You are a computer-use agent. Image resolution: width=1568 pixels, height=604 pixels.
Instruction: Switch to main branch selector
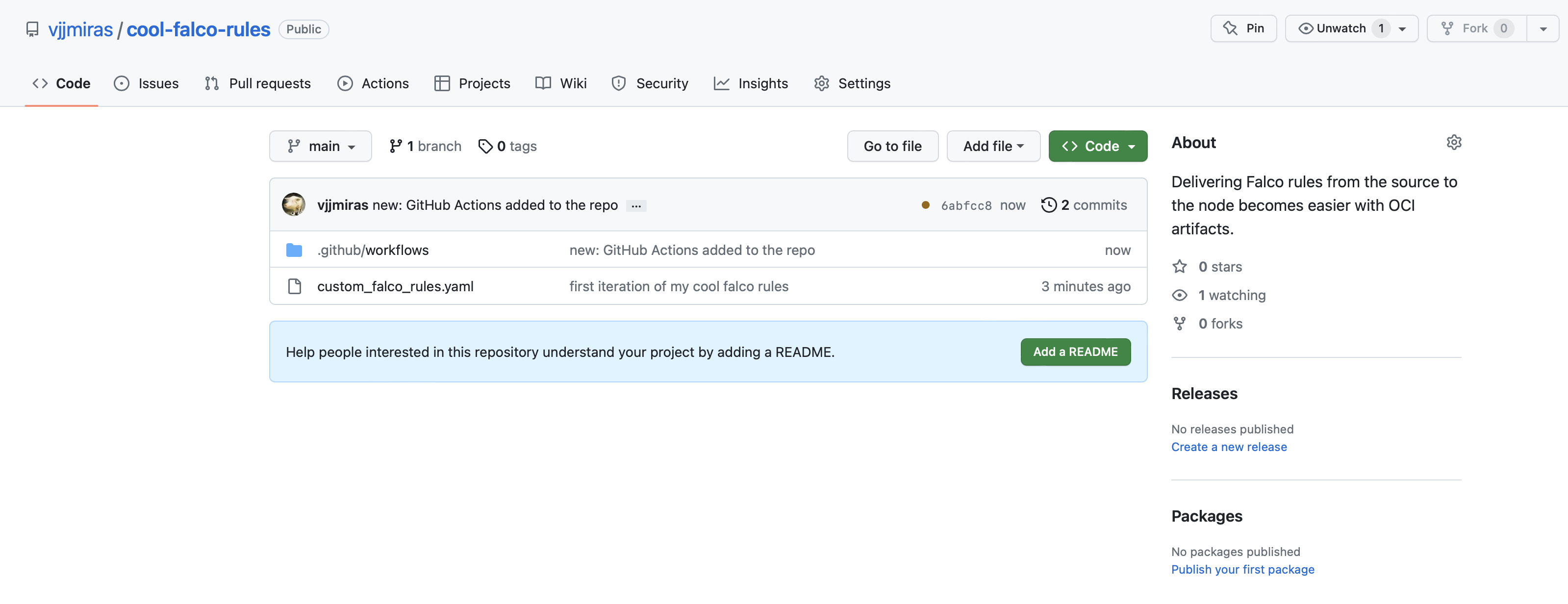pyautogui.click(x=320, y=145)
